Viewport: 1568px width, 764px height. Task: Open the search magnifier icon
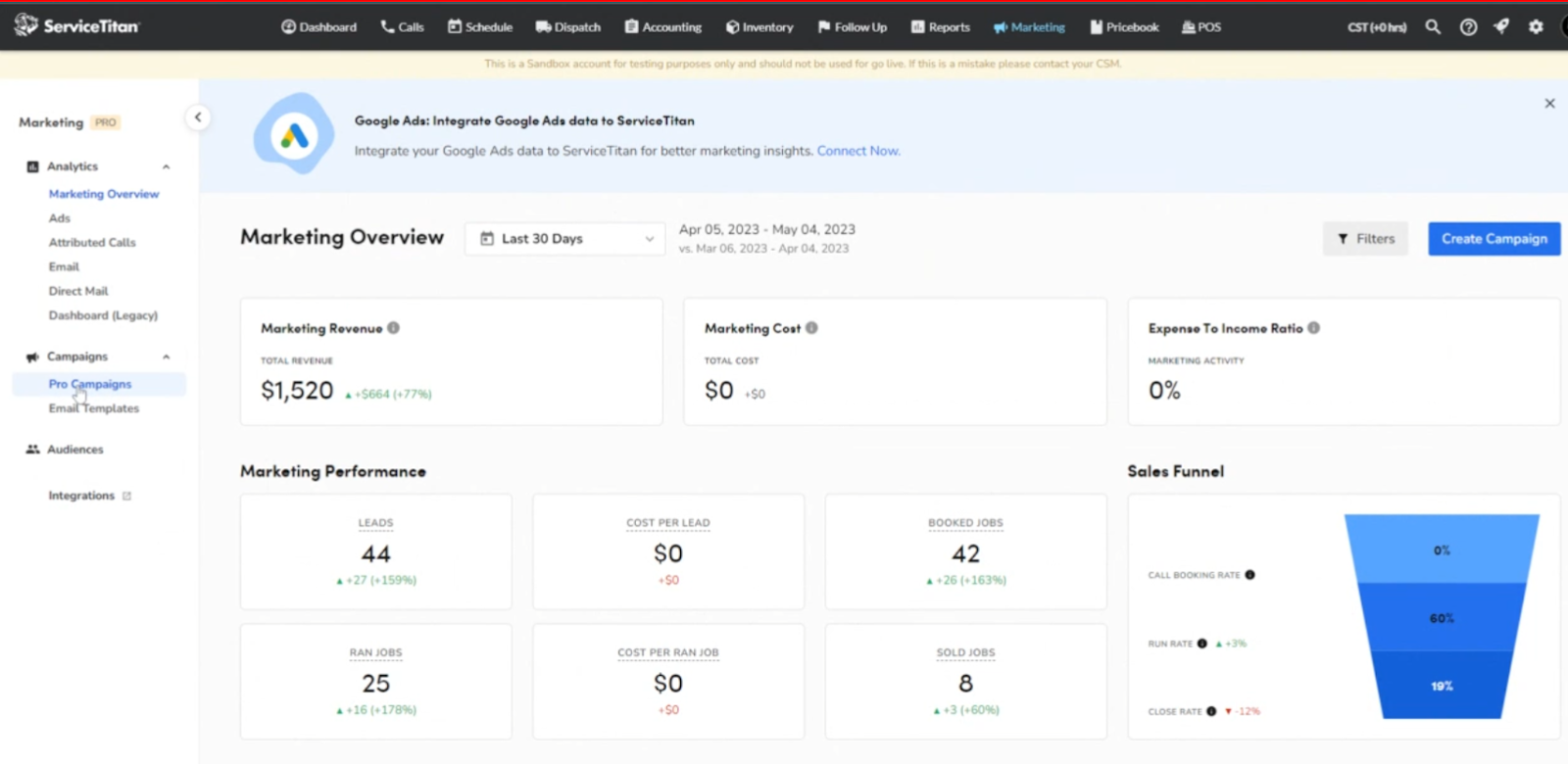pyautogui.click(x=1433, y=26)
